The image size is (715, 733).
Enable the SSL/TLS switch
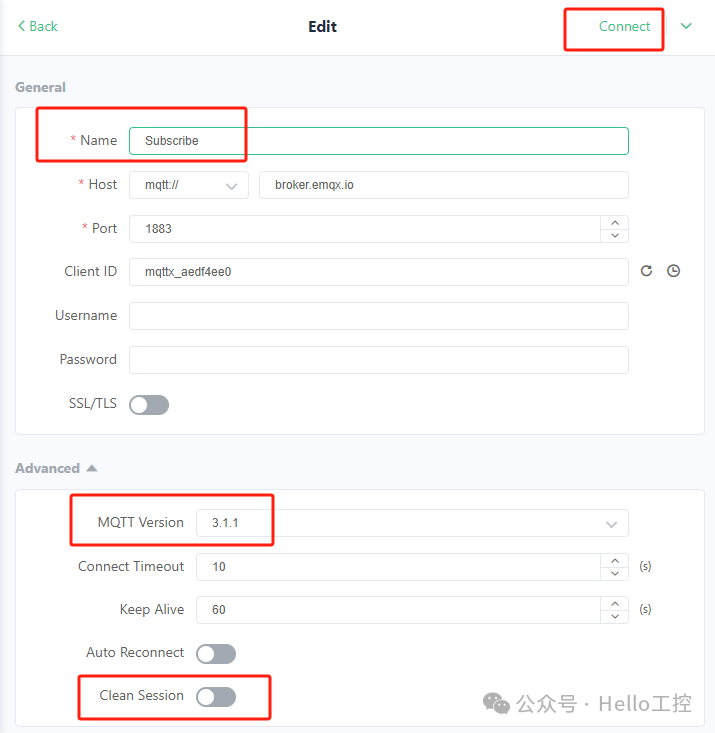(149, 405)
